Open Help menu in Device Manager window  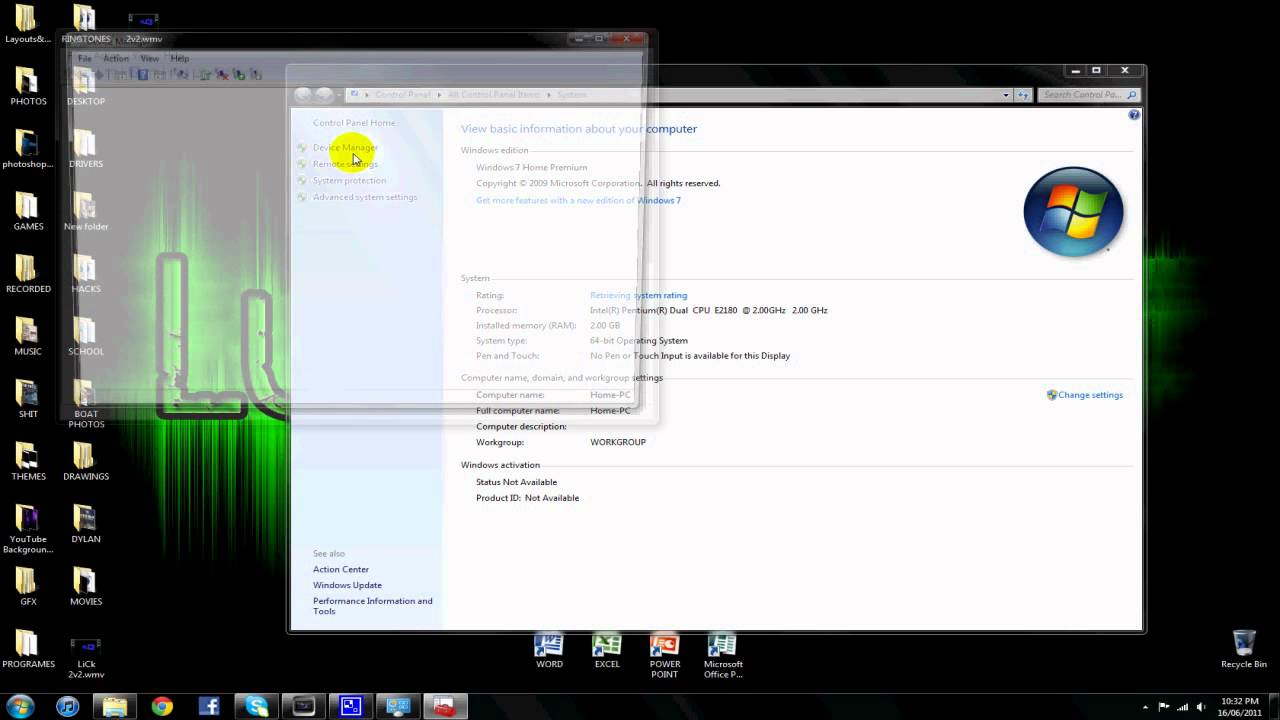pos(180,58)
